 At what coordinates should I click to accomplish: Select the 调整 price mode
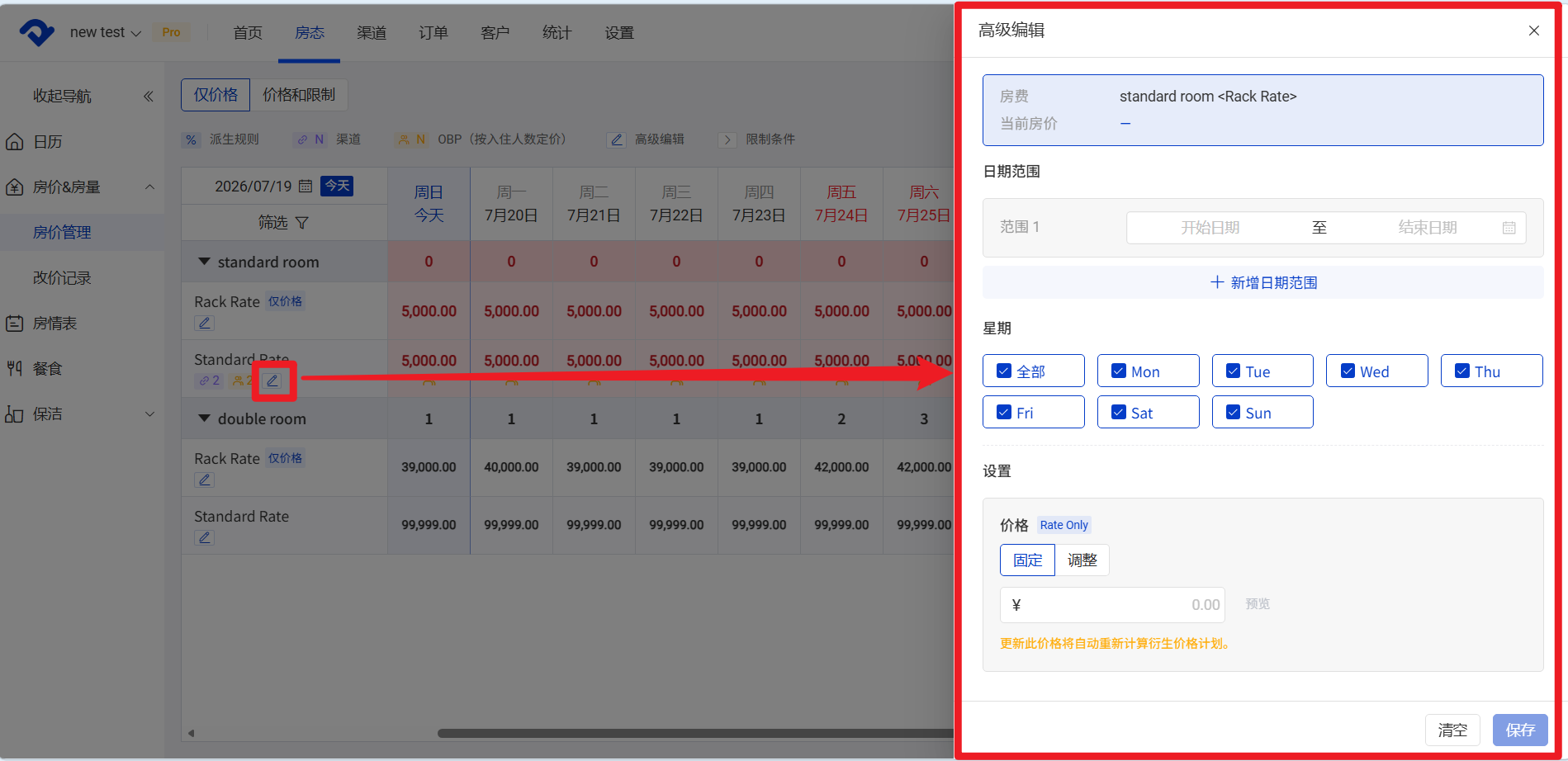click(1082, 560)
